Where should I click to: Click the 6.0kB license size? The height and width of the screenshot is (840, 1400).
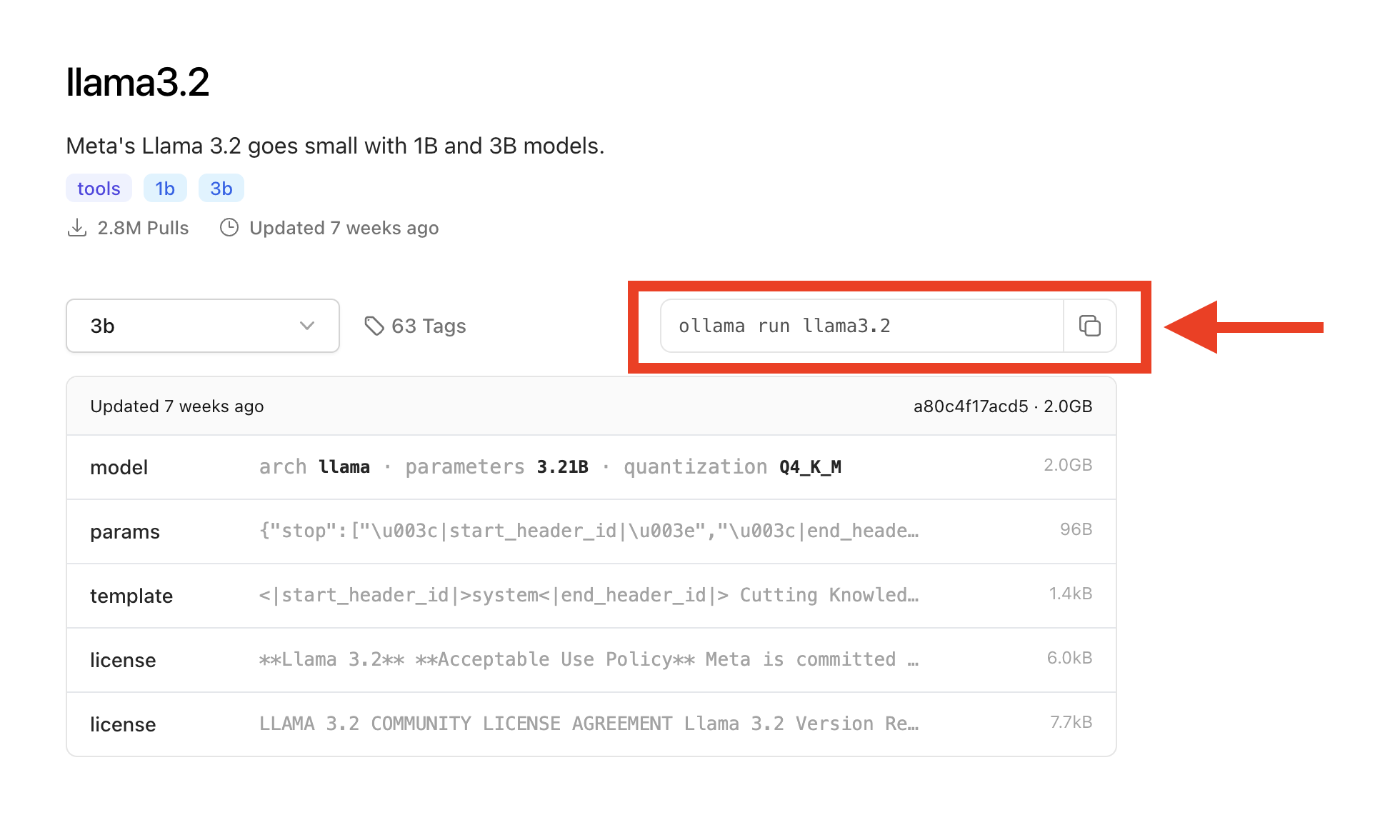pyautogui.click(x=1069, y=658)
